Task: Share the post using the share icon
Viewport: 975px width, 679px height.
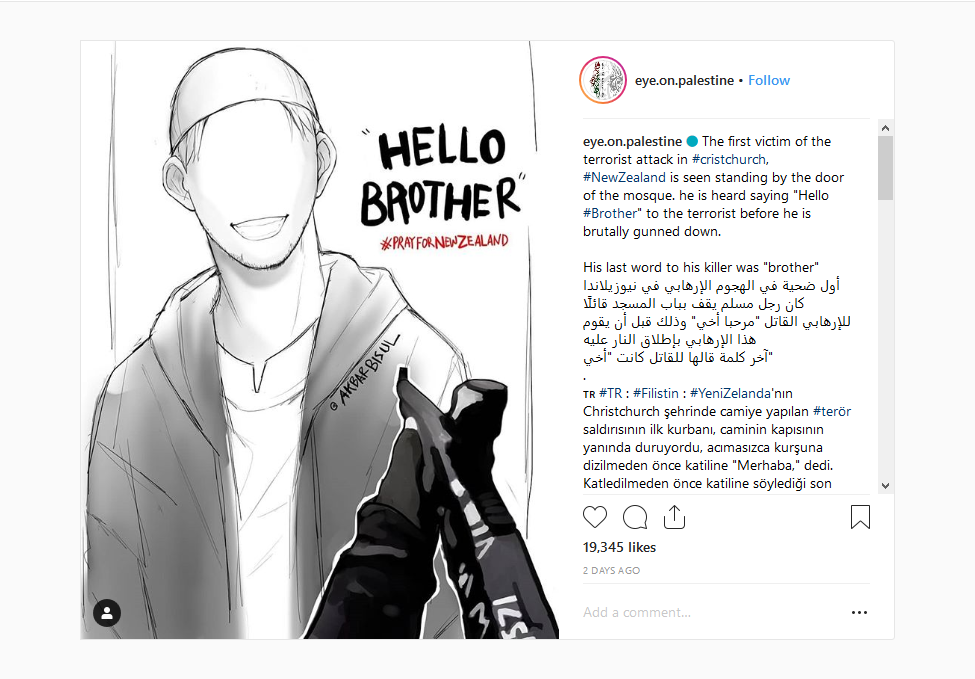Action: point(674,517)
